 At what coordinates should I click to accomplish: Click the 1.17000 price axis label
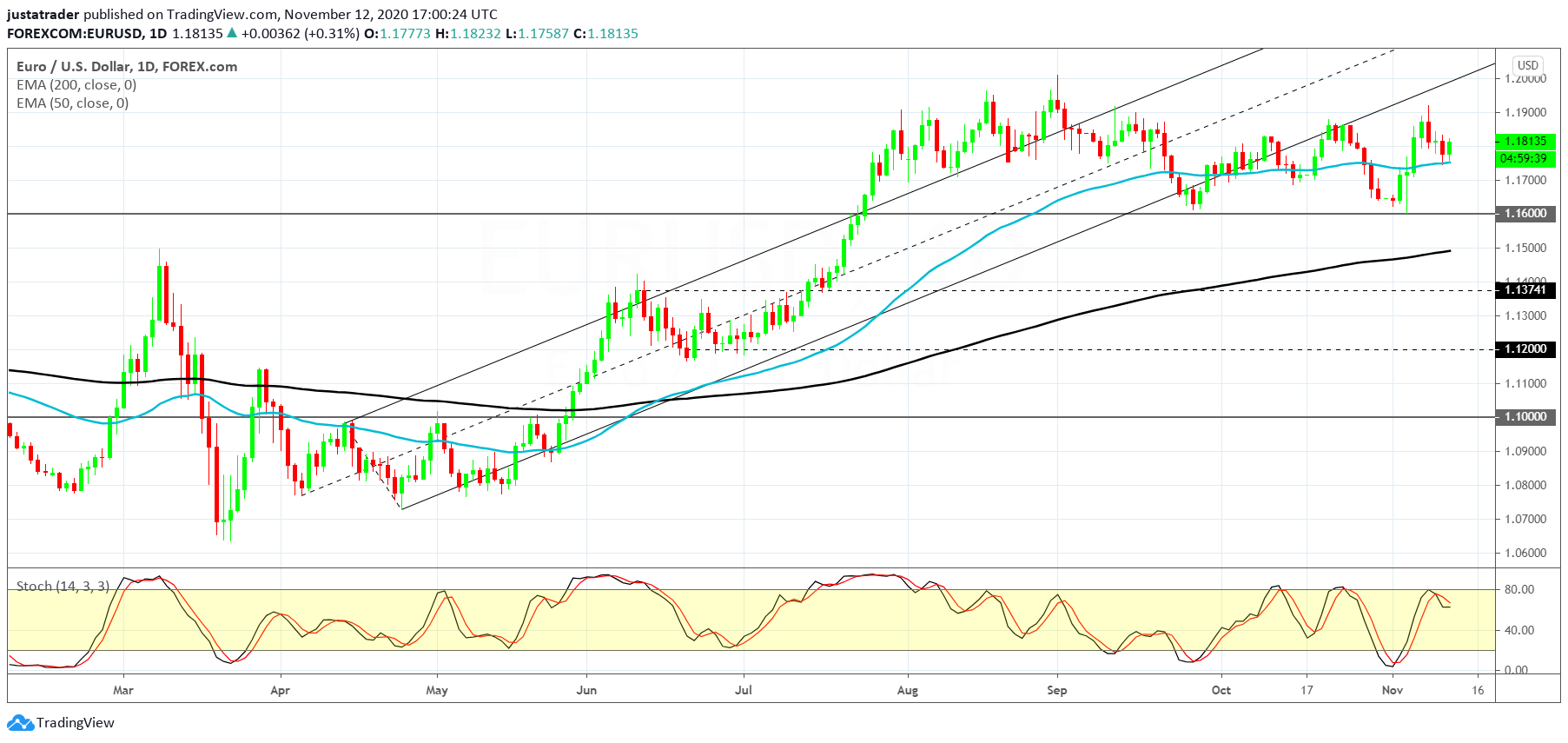pyautogui.click(x=1526, y=181)
